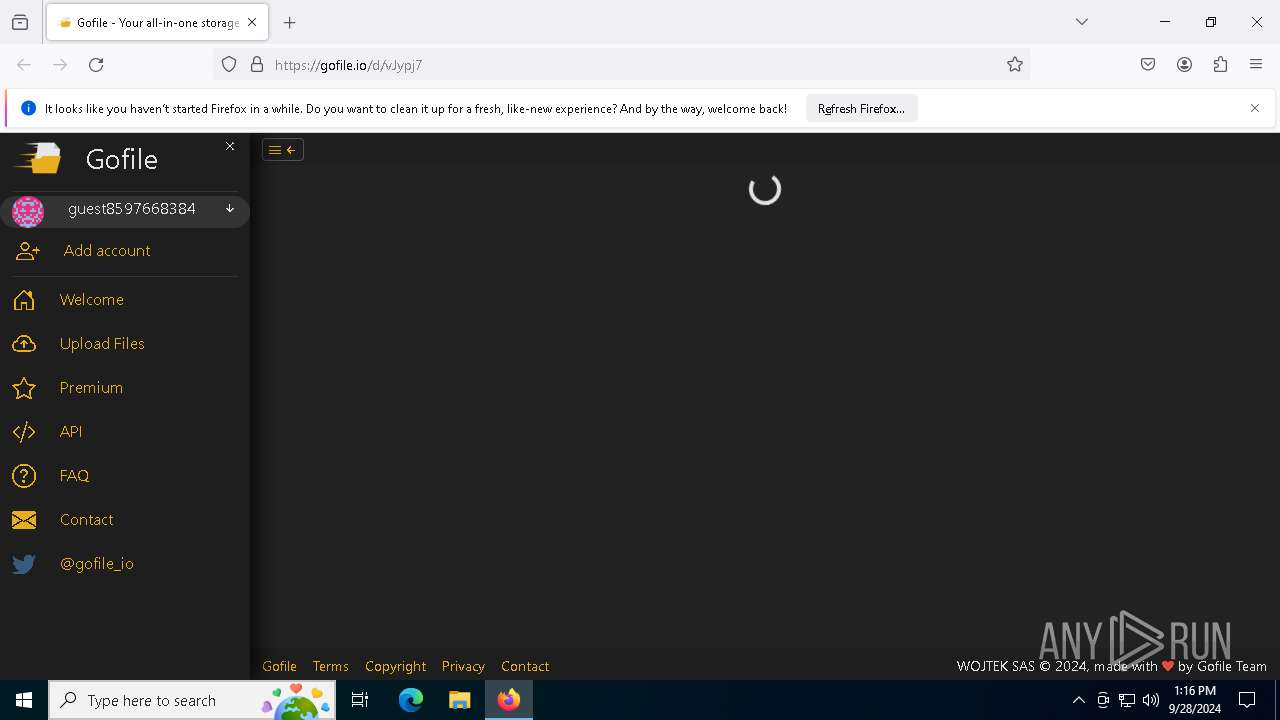
Task: Click the Premium star icon
Action: (24, 388)
